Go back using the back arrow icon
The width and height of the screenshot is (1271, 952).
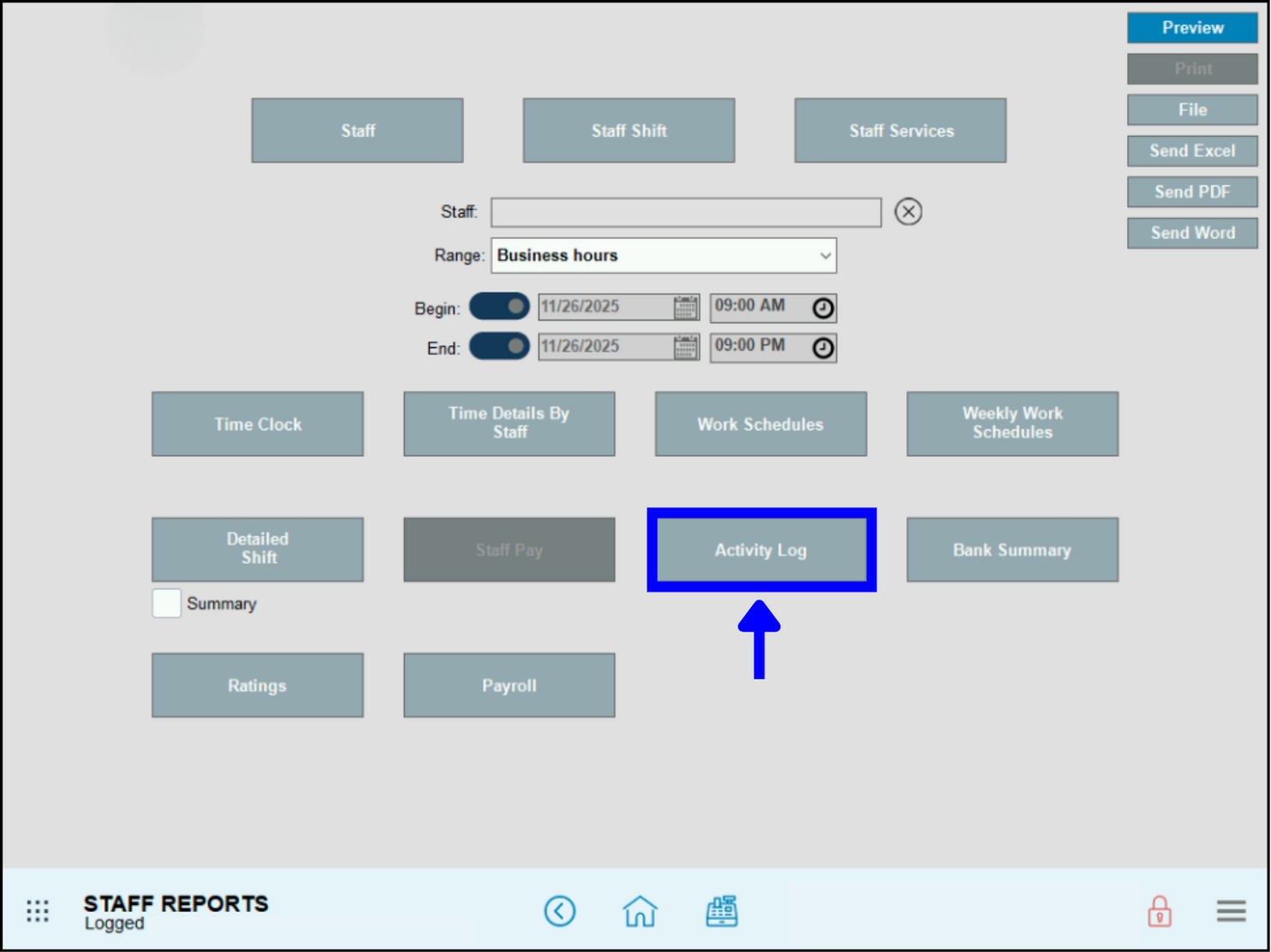(560, 911)
